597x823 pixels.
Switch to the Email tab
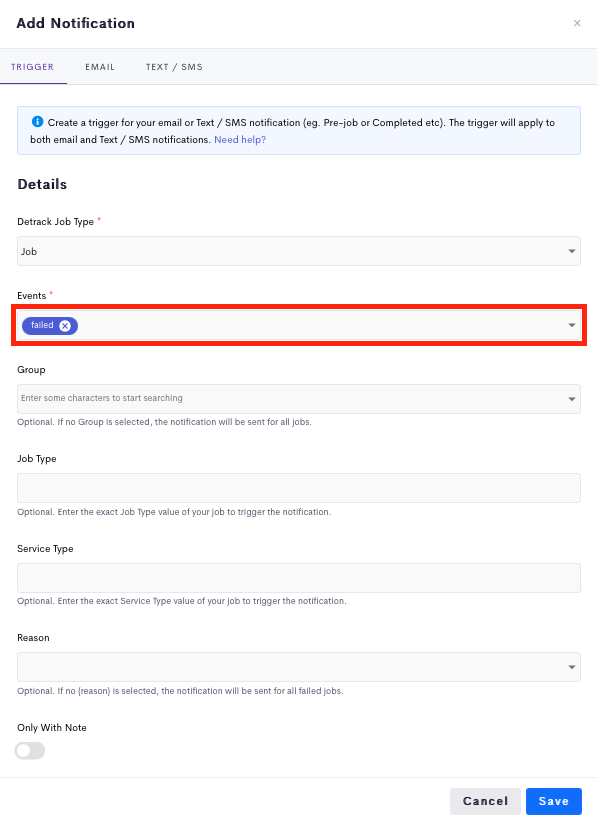pos(100,67)
